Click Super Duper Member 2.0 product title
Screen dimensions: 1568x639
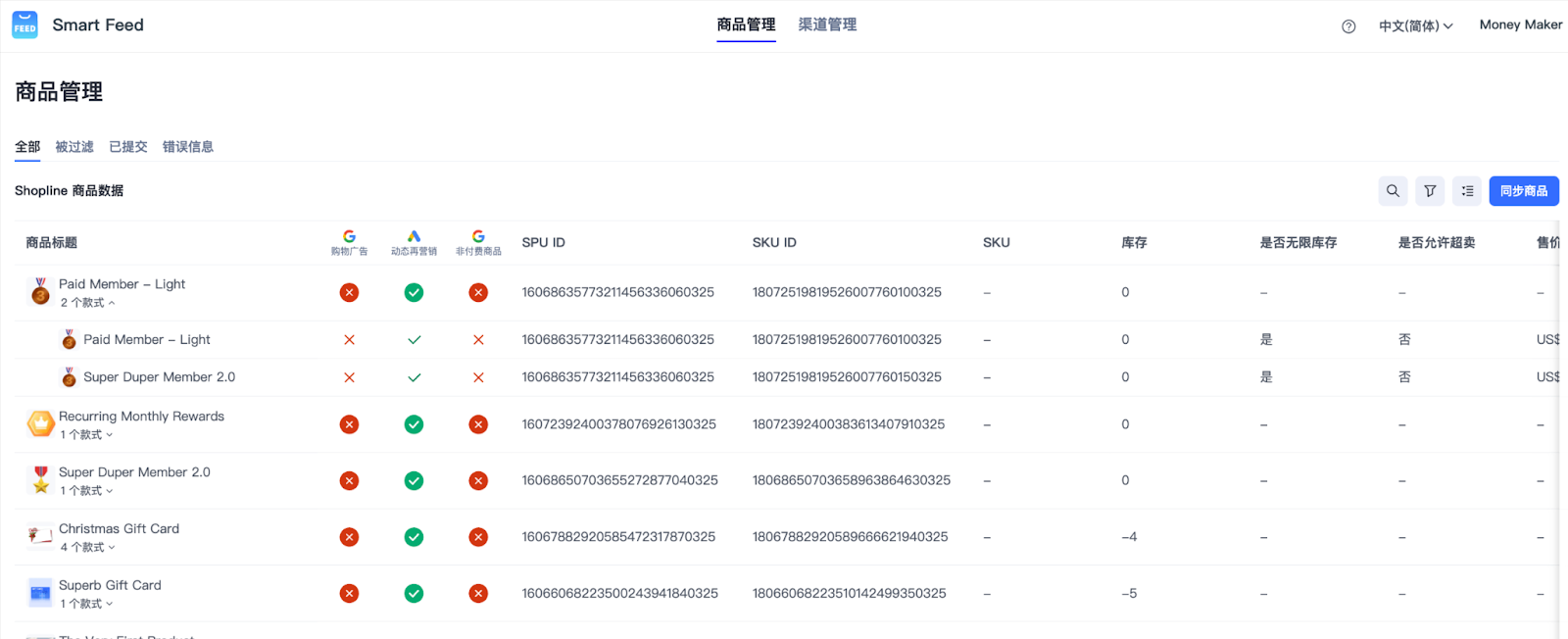(x=134, y=472)
